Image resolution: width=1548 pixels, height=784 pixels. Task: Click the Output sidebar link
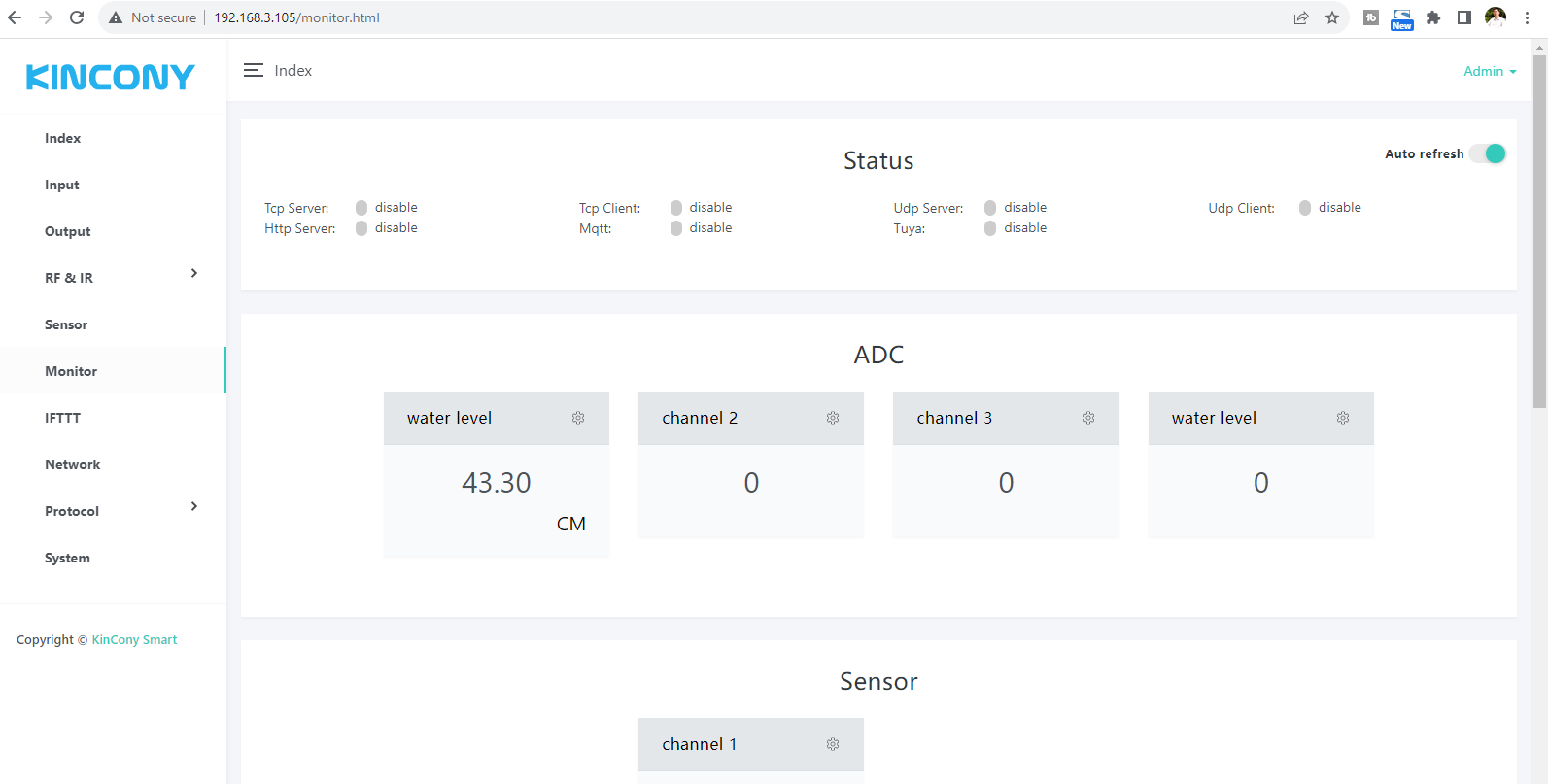pyautogui.click(x=68, y=231)
